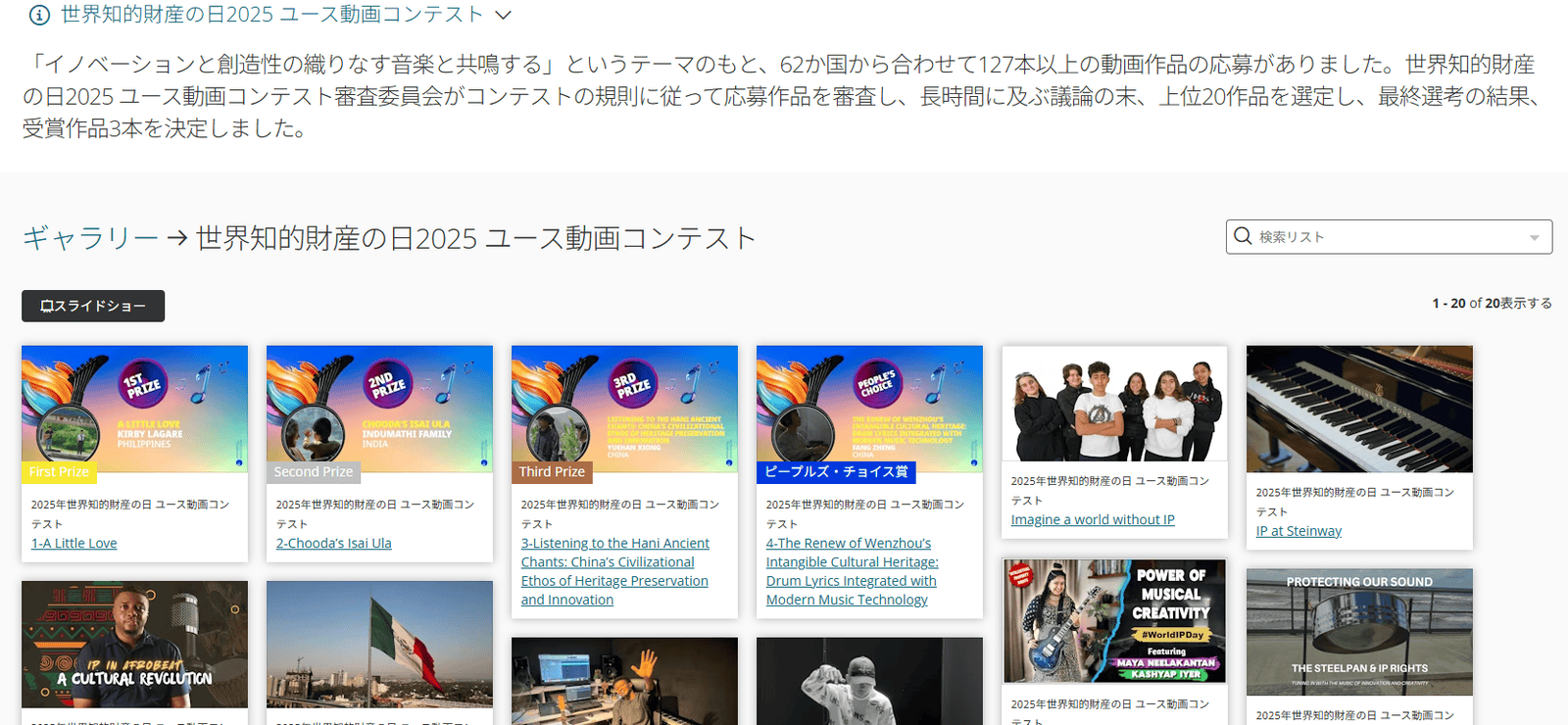Select the 2nd Prize video thumbnail
Image resolution: width=1568 pixels, height=725 pixels.
coord(379,409)
